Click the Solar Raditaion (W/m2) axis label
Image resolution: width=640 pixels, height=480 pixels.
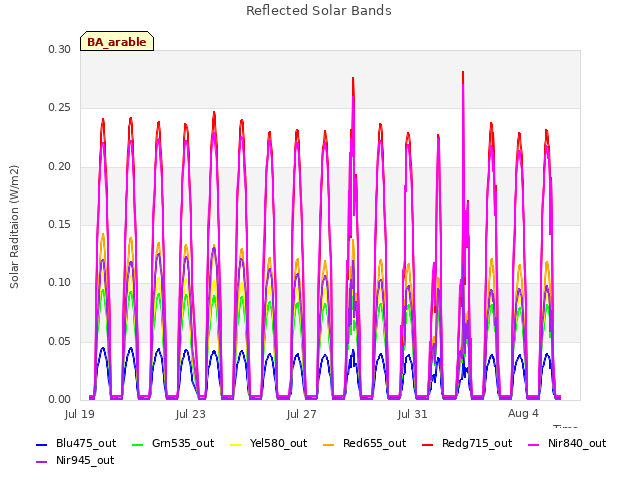(x=14, y=227)
